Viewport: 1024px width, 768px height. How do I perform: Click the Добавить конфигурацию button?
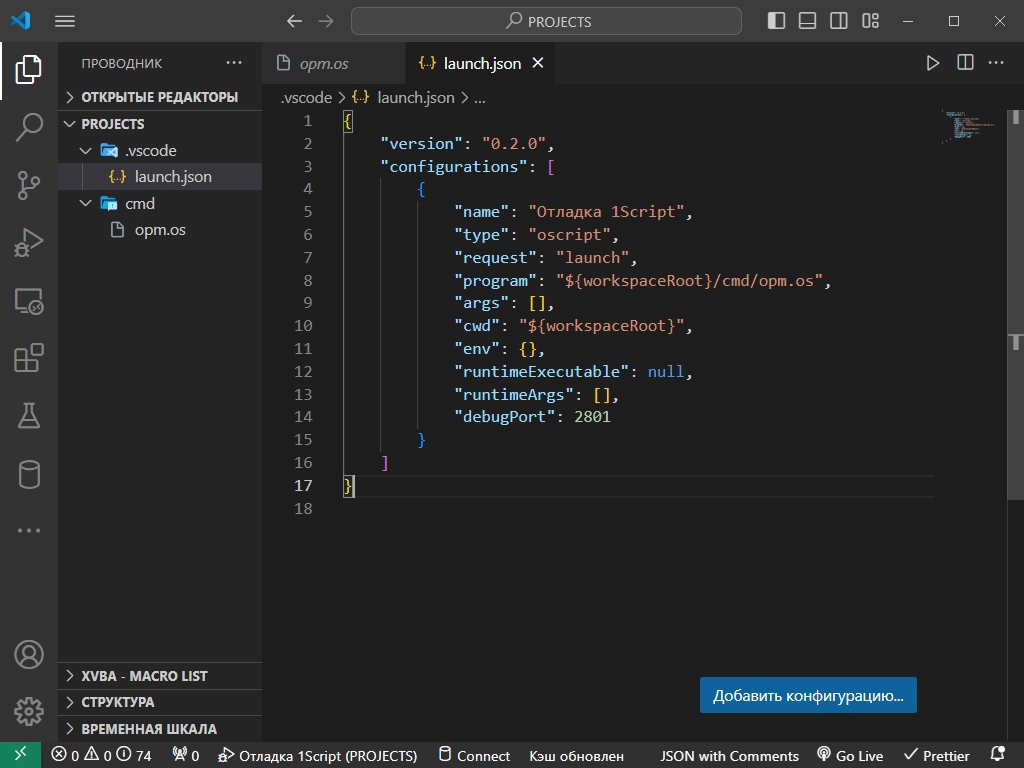pyautogui.click(x=808, y=696)
